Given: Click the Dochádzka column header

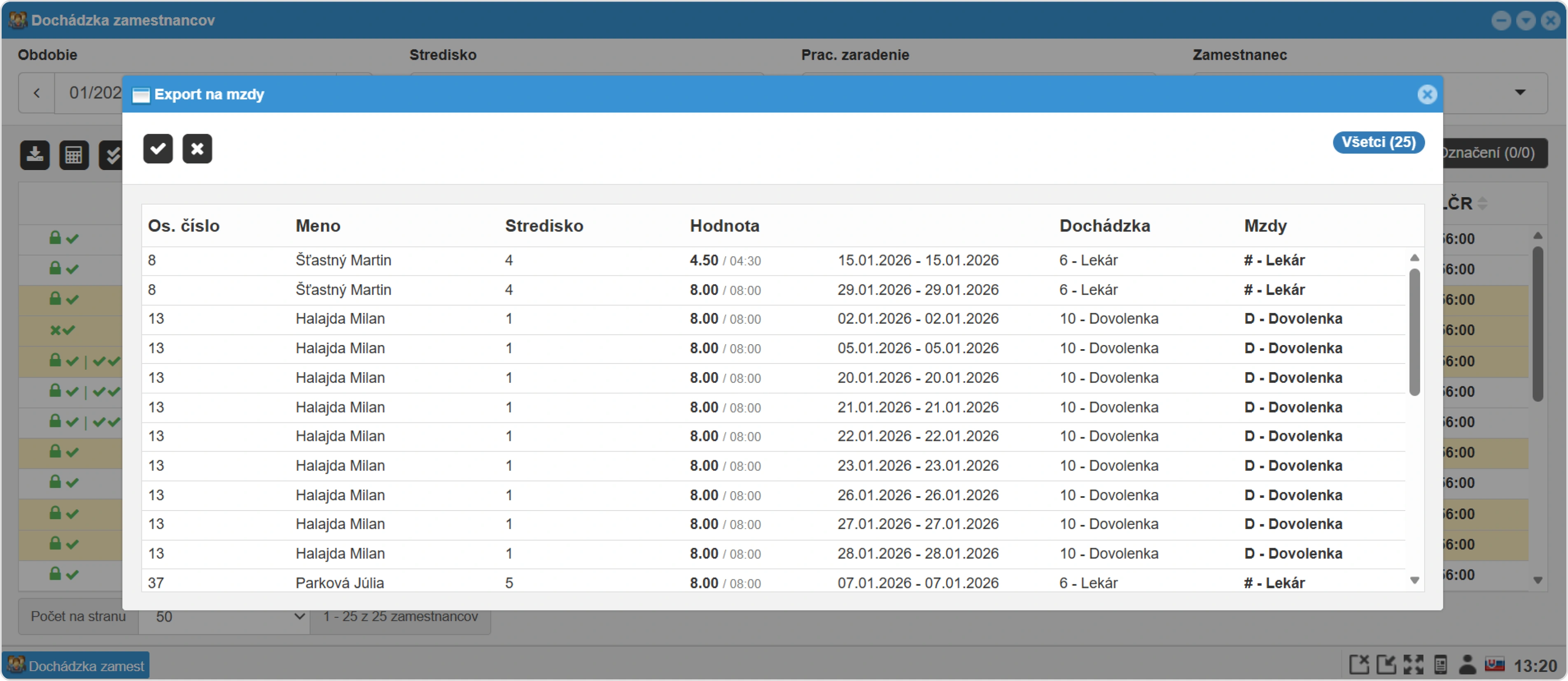Looking at the screenshot, I should coord(1104,226).
